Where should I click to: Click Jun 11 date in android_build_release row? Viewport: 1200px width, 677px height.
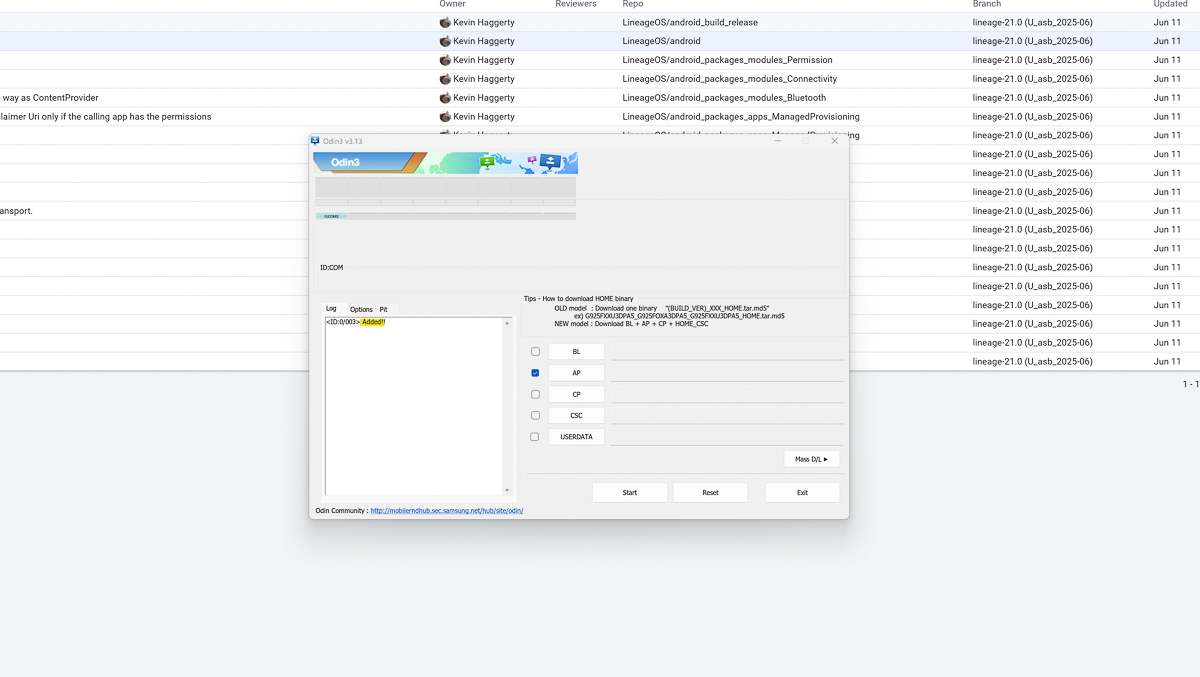(x=1167, y=22)
